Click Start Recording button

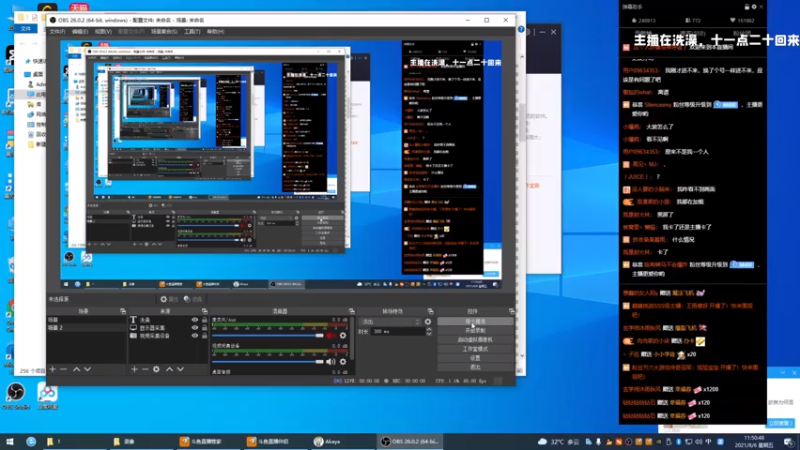pyautogui.click(x=475, y=331)
